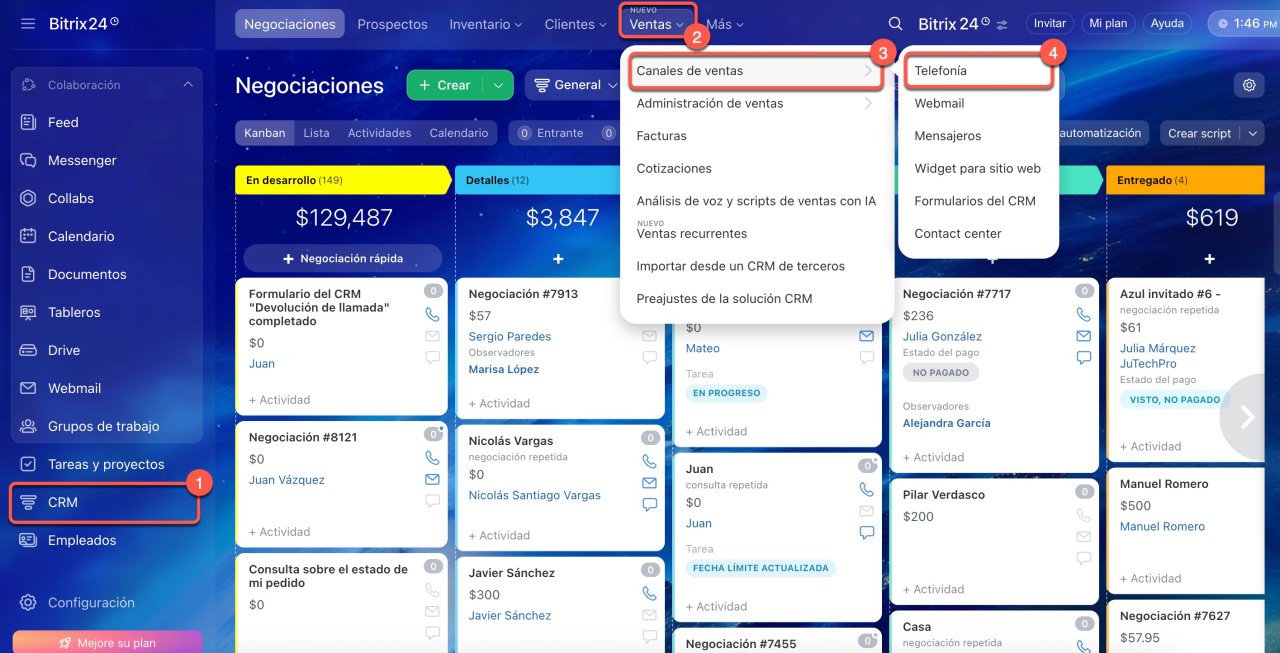The width and height of the screenshot is (1280, 653).
Task: Click the Invitar button
Action: pos(1050,23)
